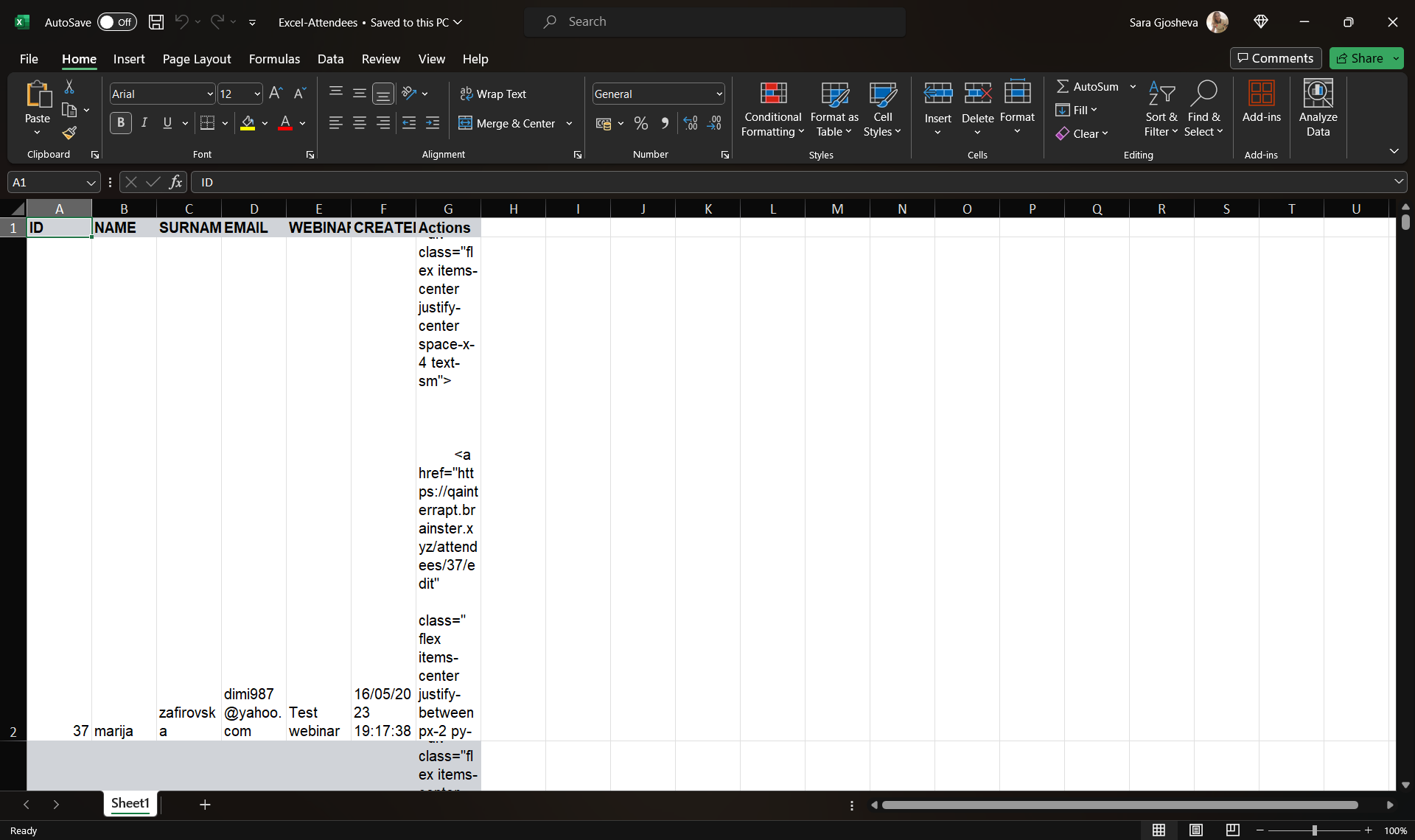This screenshot has width=1415, height=840.
Task: Open the Conditional Formatting icon
Action: click(x=772, y=94)
